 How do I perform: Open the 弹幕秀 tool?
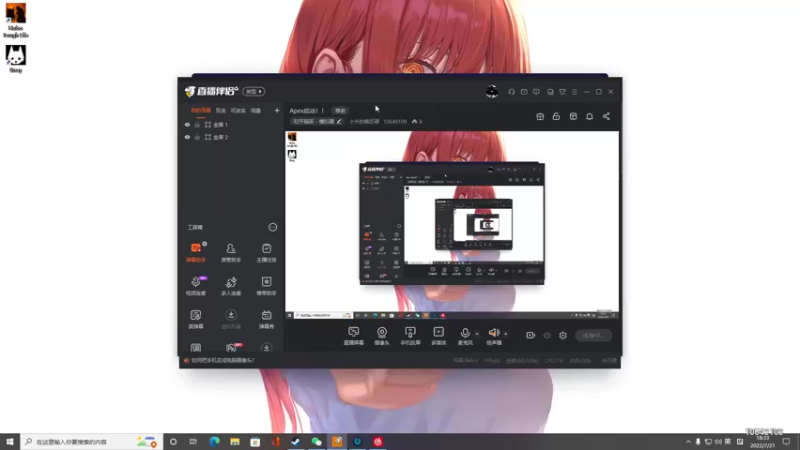pyautogui.click(x=266, y=319)
